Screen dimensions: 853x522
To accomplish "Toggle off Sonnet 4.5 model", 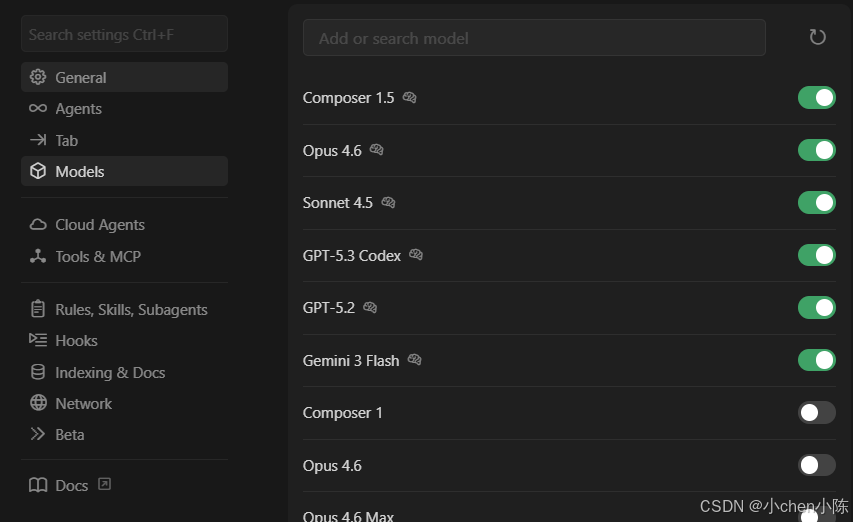I will [x=817, y=203].
